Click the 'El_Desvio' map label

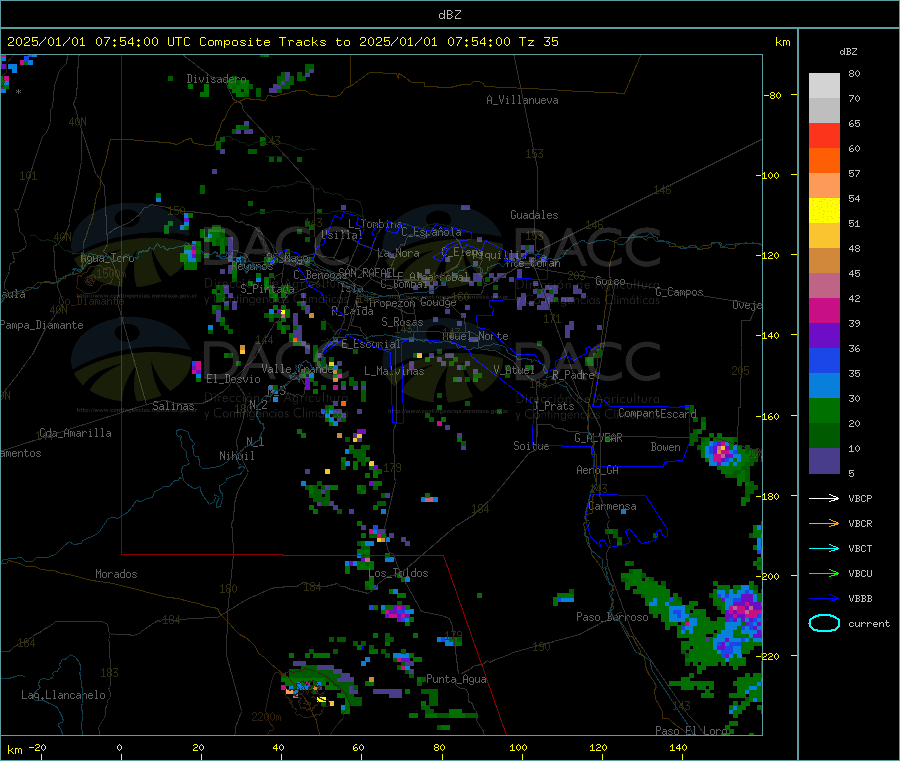click(233, 379)
